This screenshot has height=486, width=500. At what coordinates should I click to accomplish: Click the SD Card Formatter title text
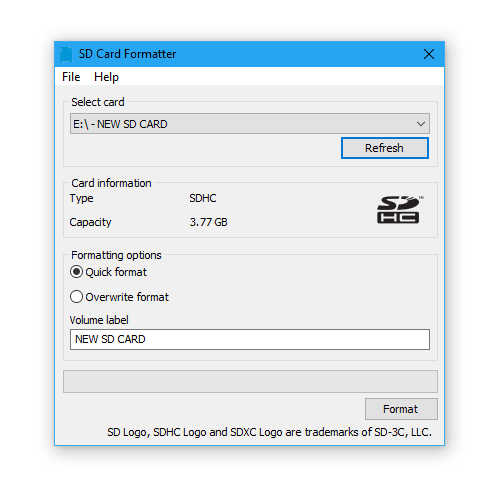(127, 54)
